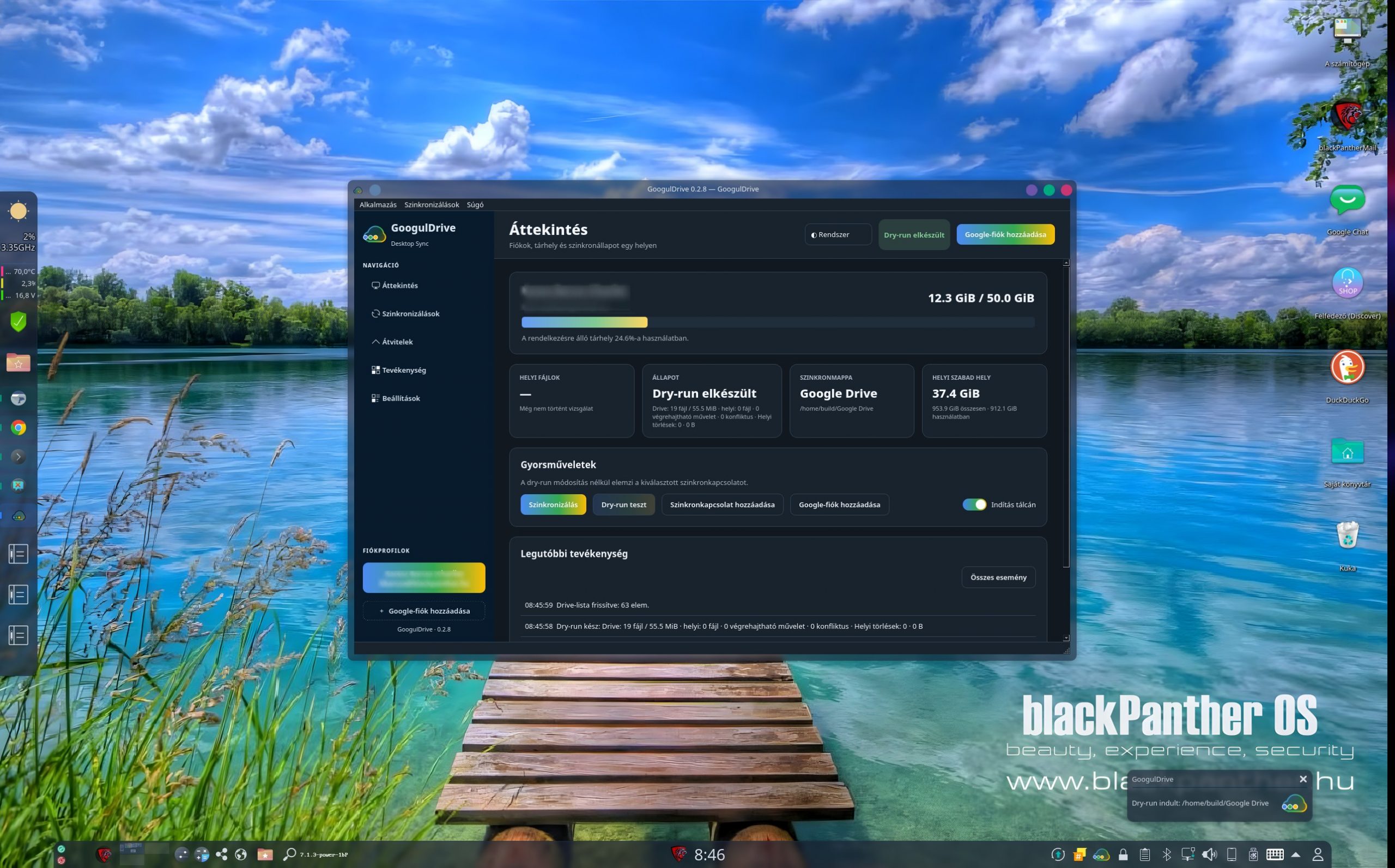Open the clipboard icon in the system tray
The width and height of the screenshot is (1395, 868).
[x=1145, y=855]
